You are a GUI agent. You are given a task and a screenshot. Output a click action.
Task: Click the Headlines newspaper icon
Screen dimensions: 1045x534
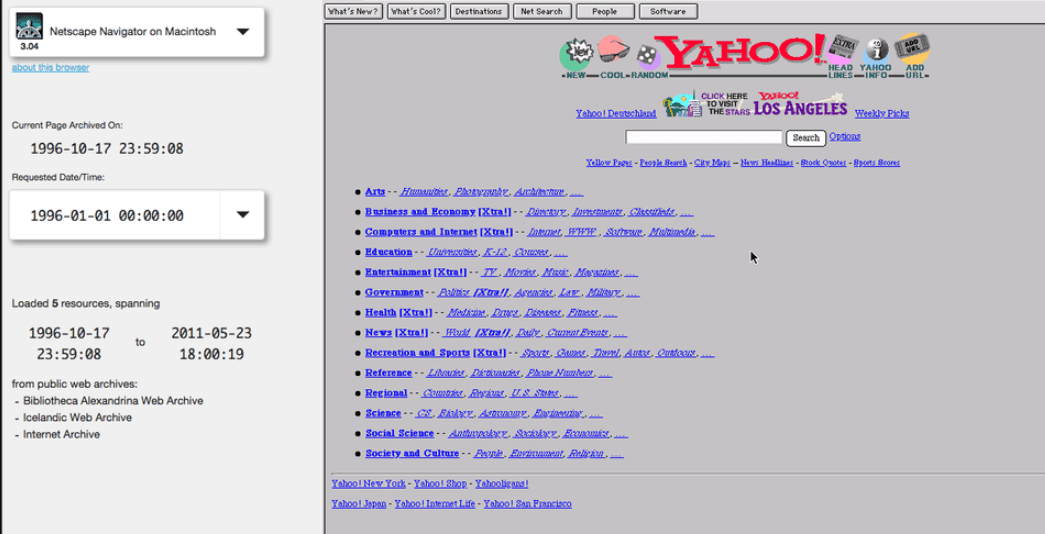pos(842,57)
